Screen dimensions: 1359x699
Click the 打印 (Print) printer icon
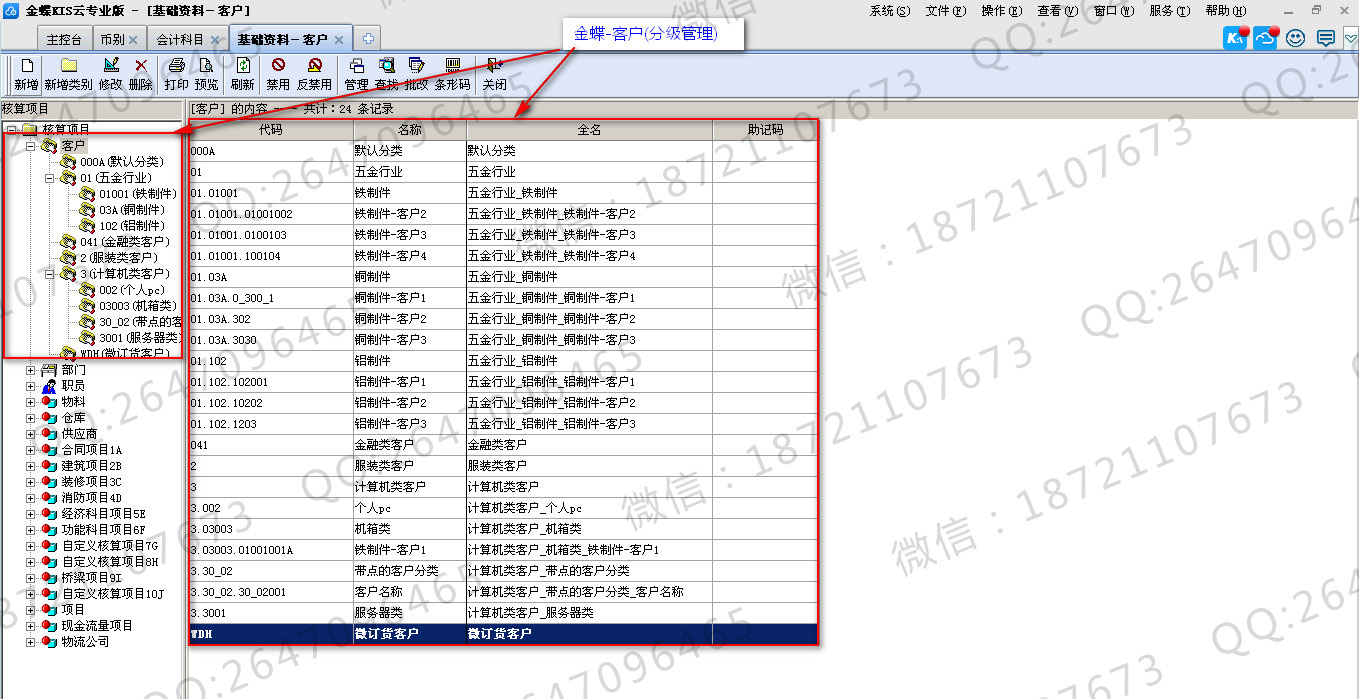[176, 67]
